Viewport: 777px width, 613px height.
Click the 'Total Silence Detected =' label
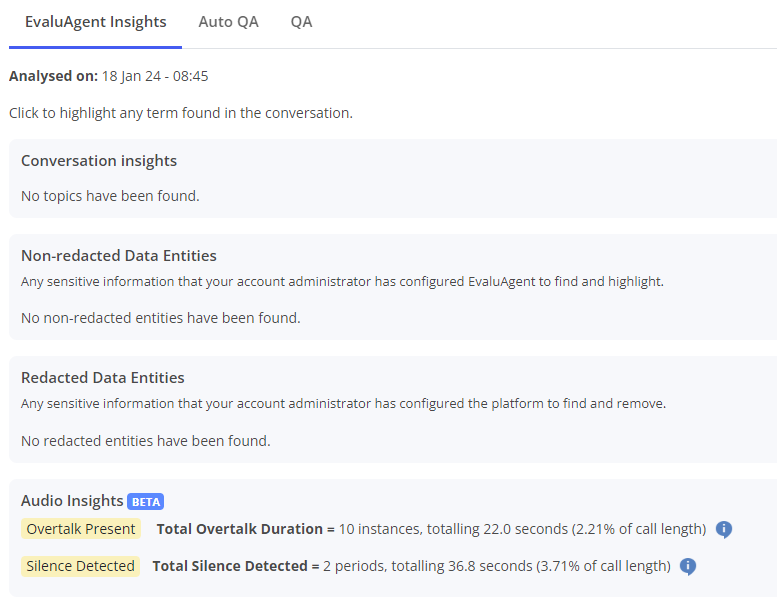click(x=236, y=566)
